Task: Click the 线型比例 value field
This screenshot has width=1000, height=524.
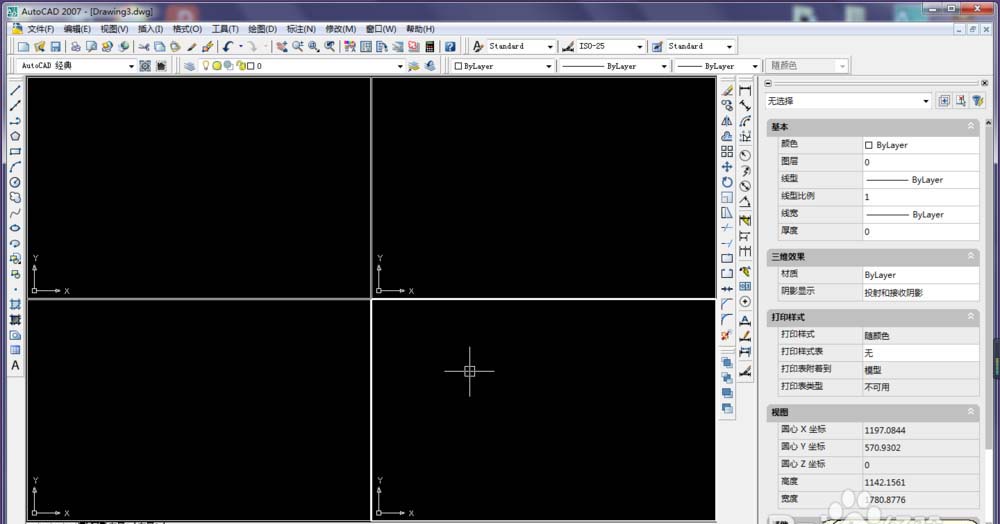Action: [x=920, y=197]
